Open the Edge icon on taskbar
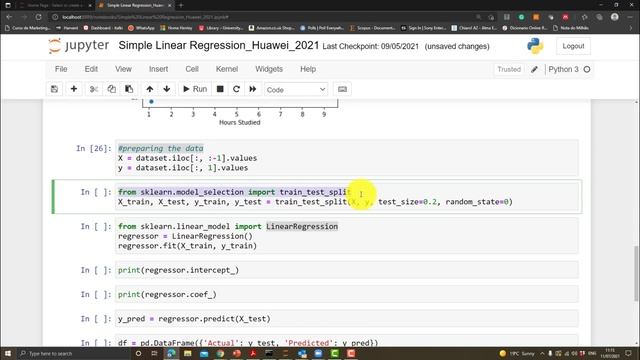 point(171,353)
